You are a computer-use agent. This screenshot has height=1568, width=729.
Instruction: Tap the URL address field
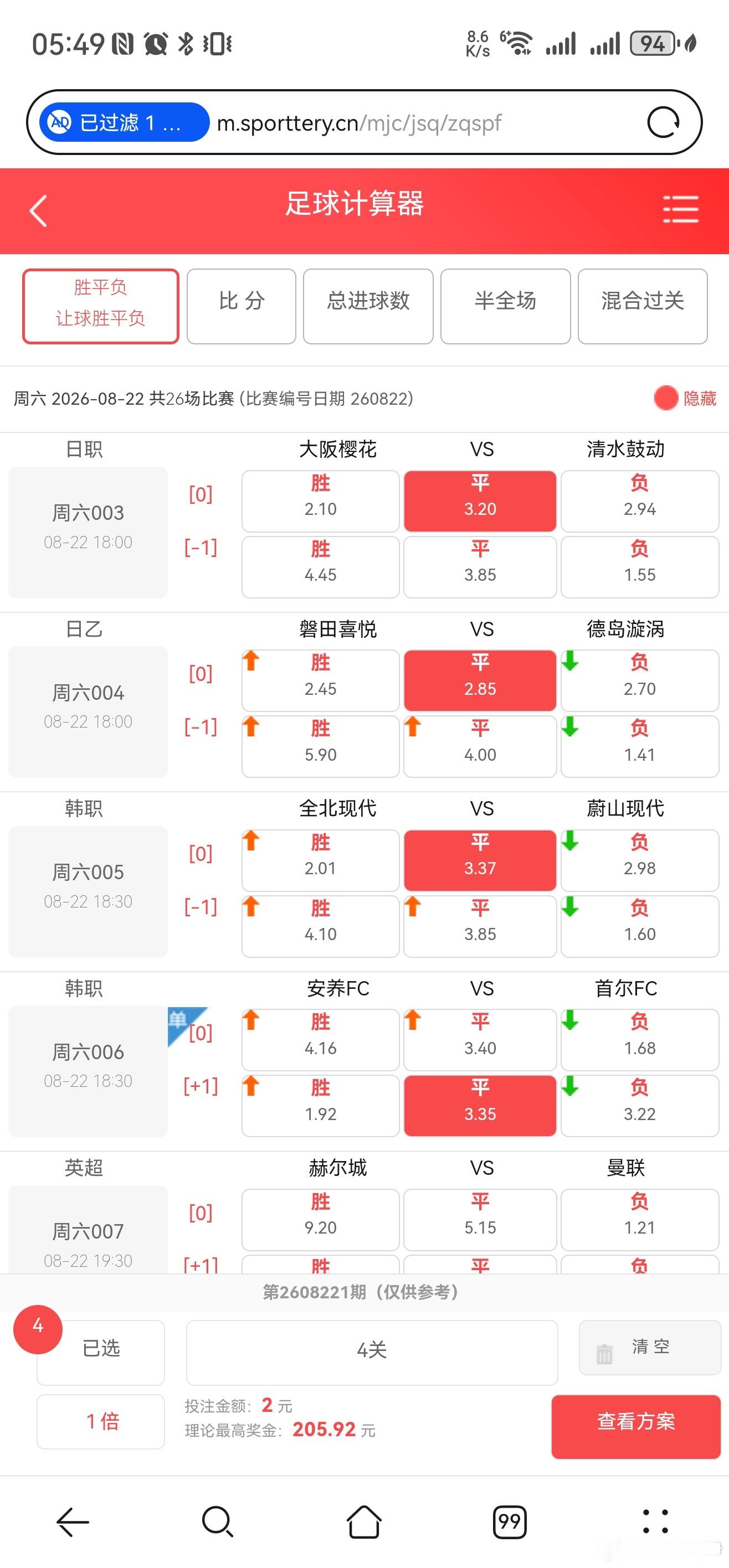pos(427,122)
